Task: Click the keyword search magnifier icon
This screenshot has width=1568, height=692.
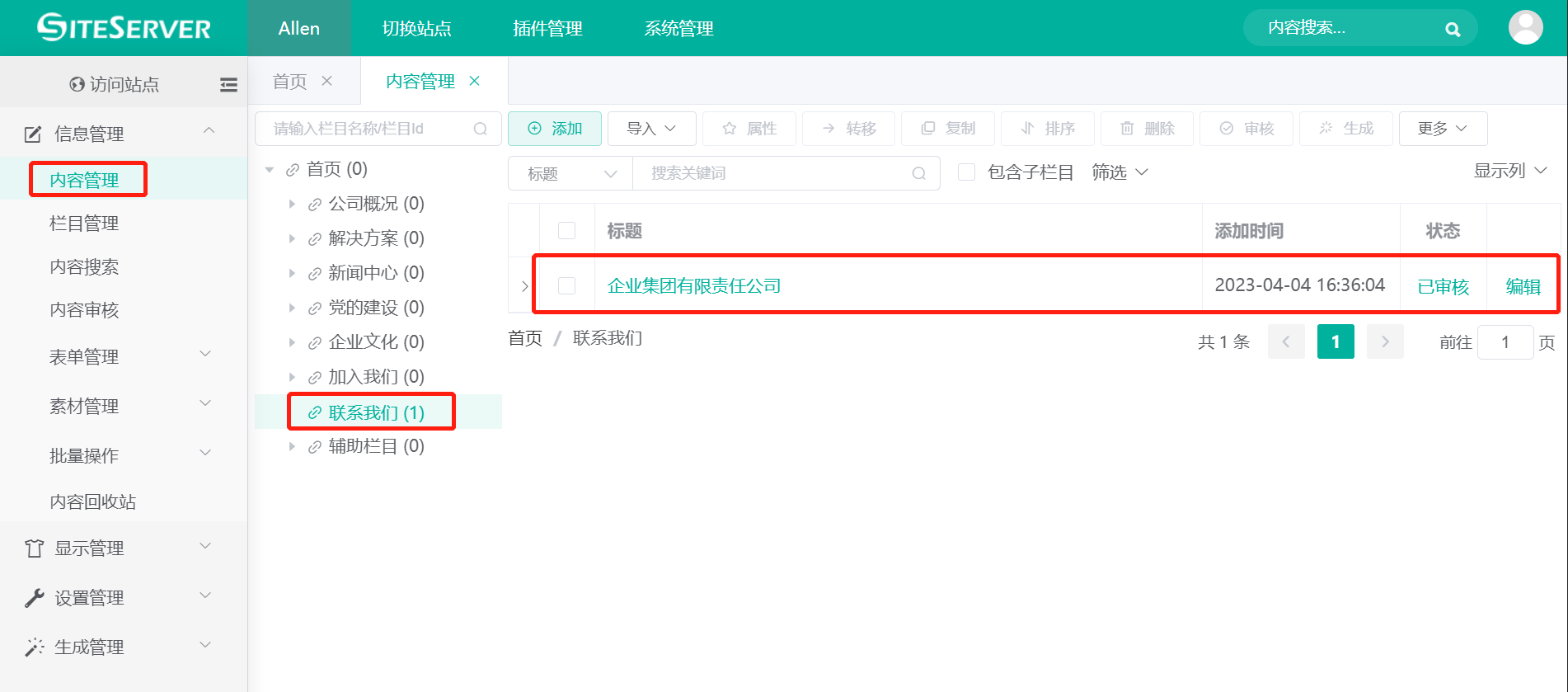Action: point(919,173)
